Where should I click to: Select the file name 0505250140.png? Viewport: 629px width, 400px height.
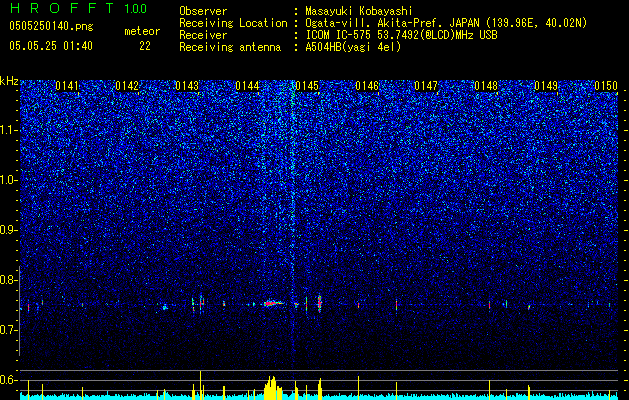point(51,26)
